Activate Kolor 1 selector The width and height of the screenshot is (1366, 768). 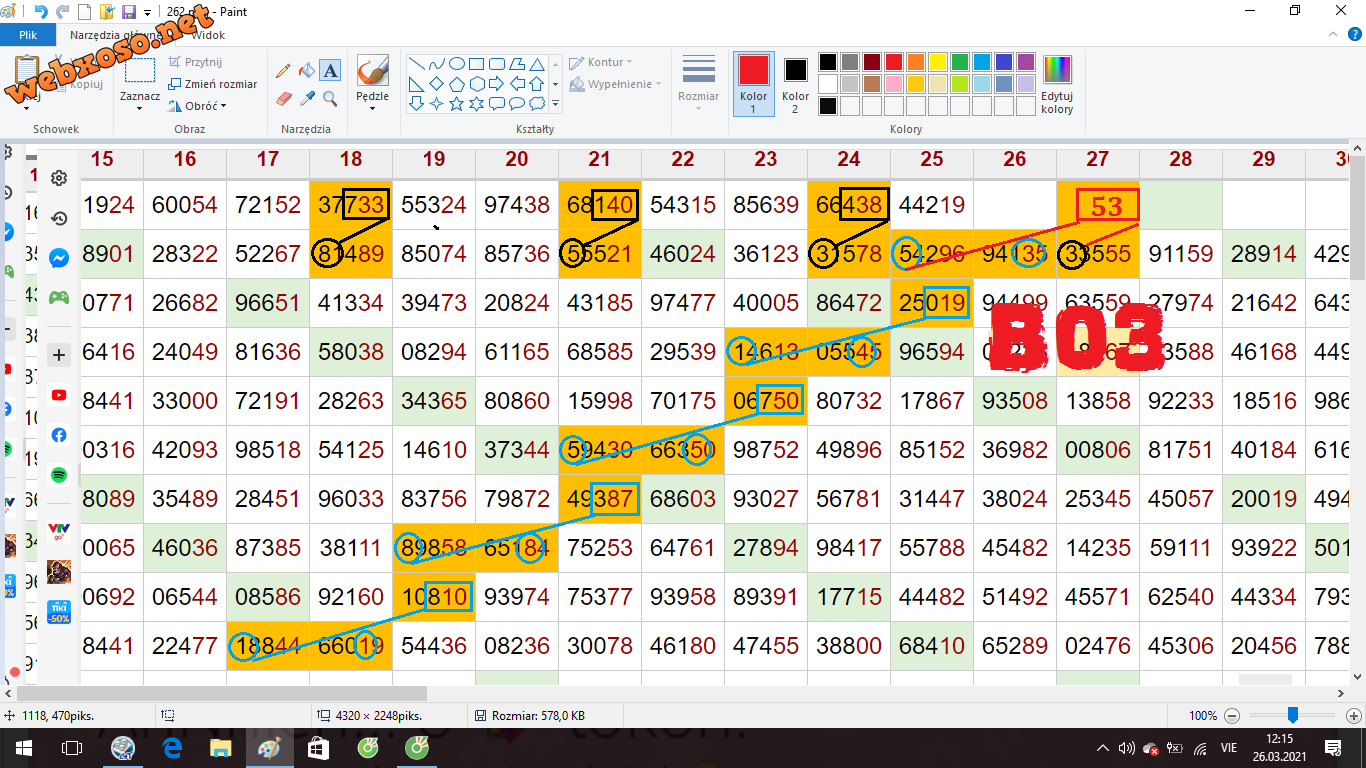click(x=754, y=84)
